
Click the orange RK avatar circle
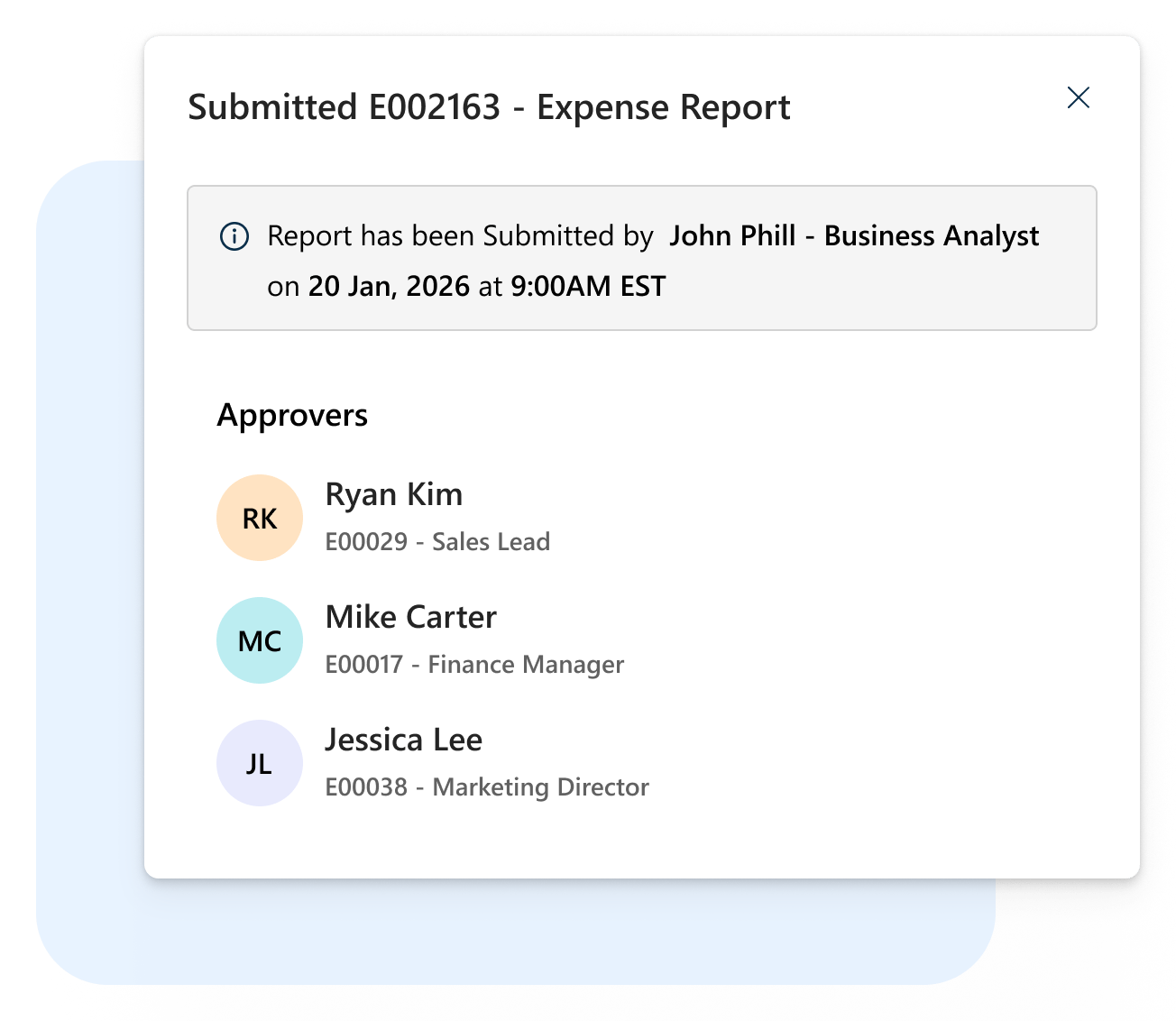click(259, 517)
